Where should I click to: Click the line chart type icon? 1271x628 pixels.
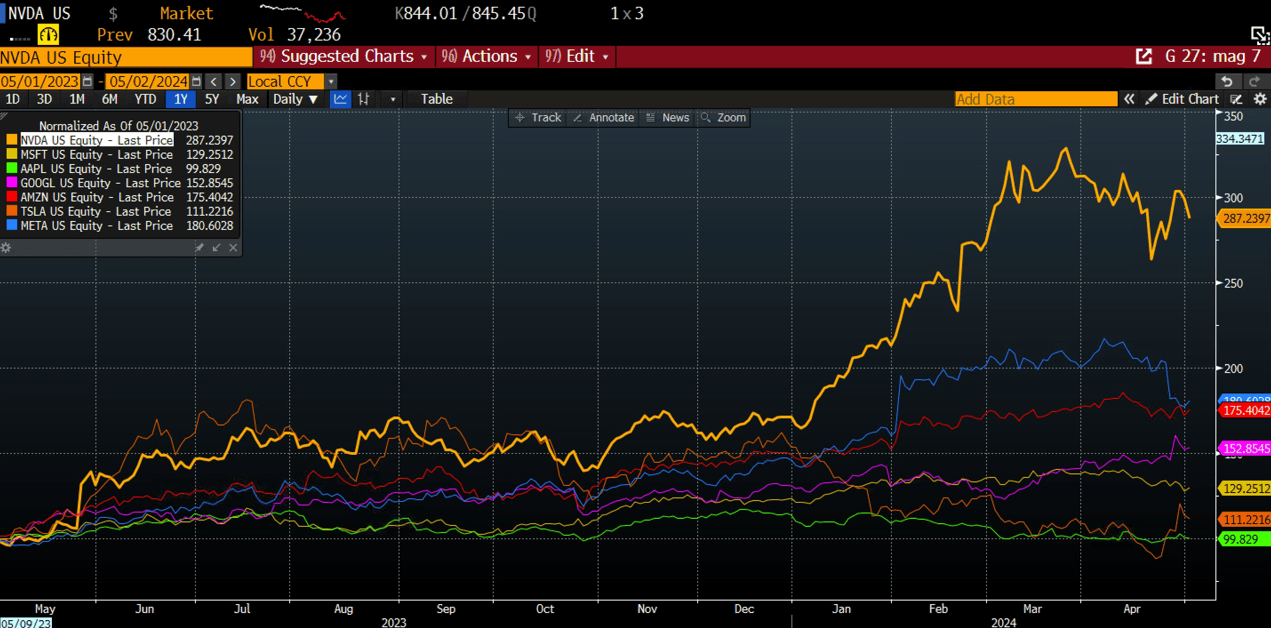click(341, 99)
